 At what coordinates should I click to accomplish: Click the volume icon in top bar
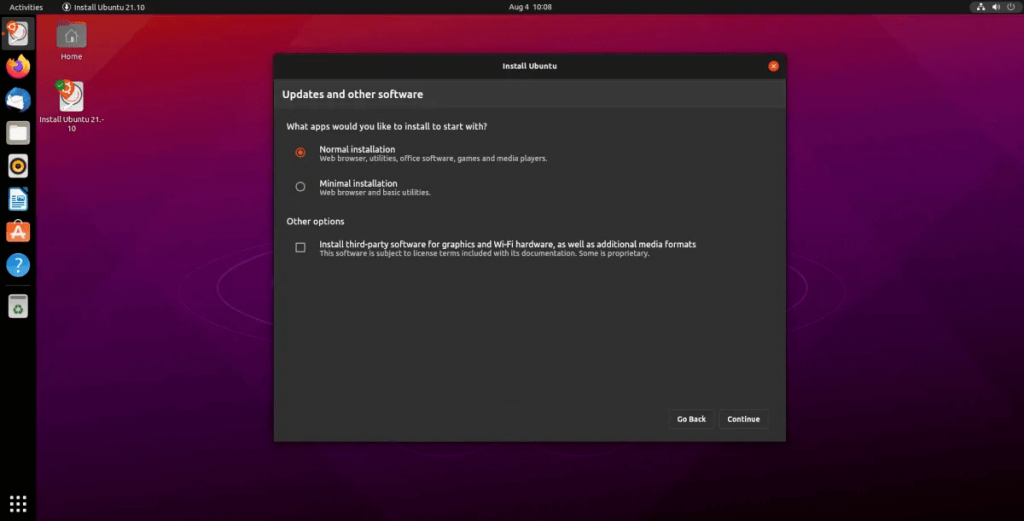click(x=996, y=7)
